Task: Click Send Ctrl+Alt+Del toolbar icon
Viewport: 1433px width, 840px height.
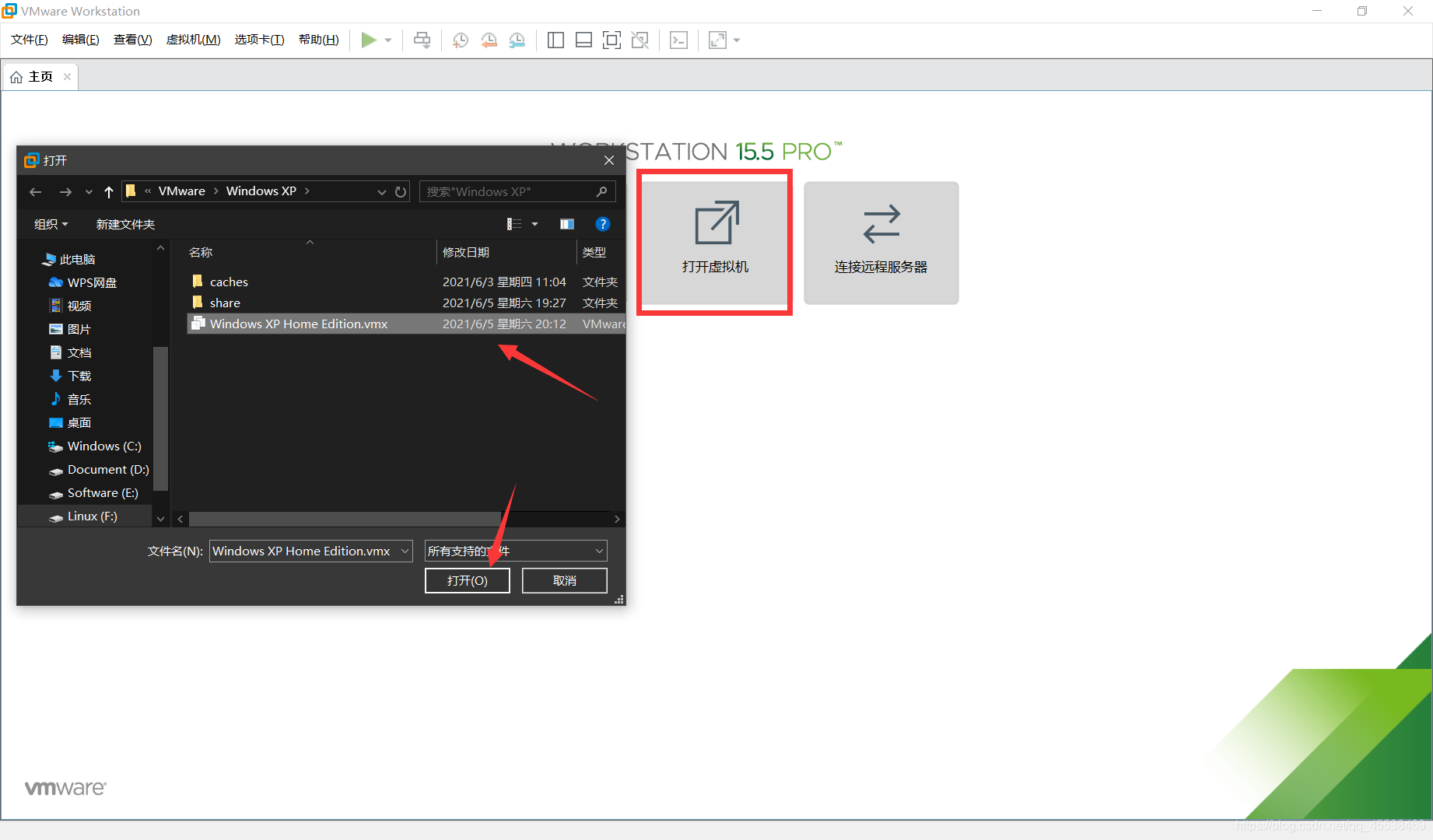Action: 422,40
